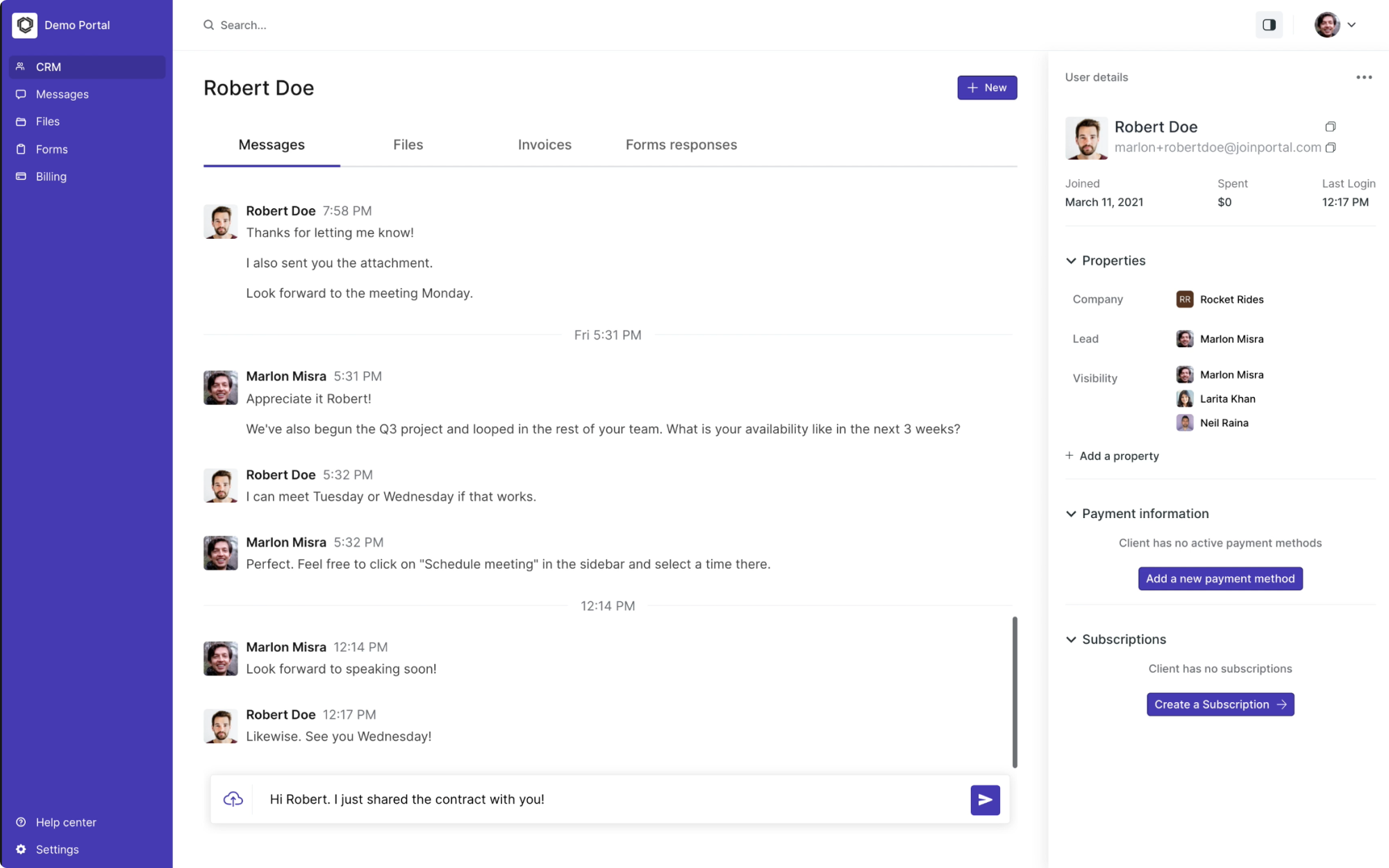
Task: Click Neil Raina under Visibility
Action: (x=1224, y=423)
